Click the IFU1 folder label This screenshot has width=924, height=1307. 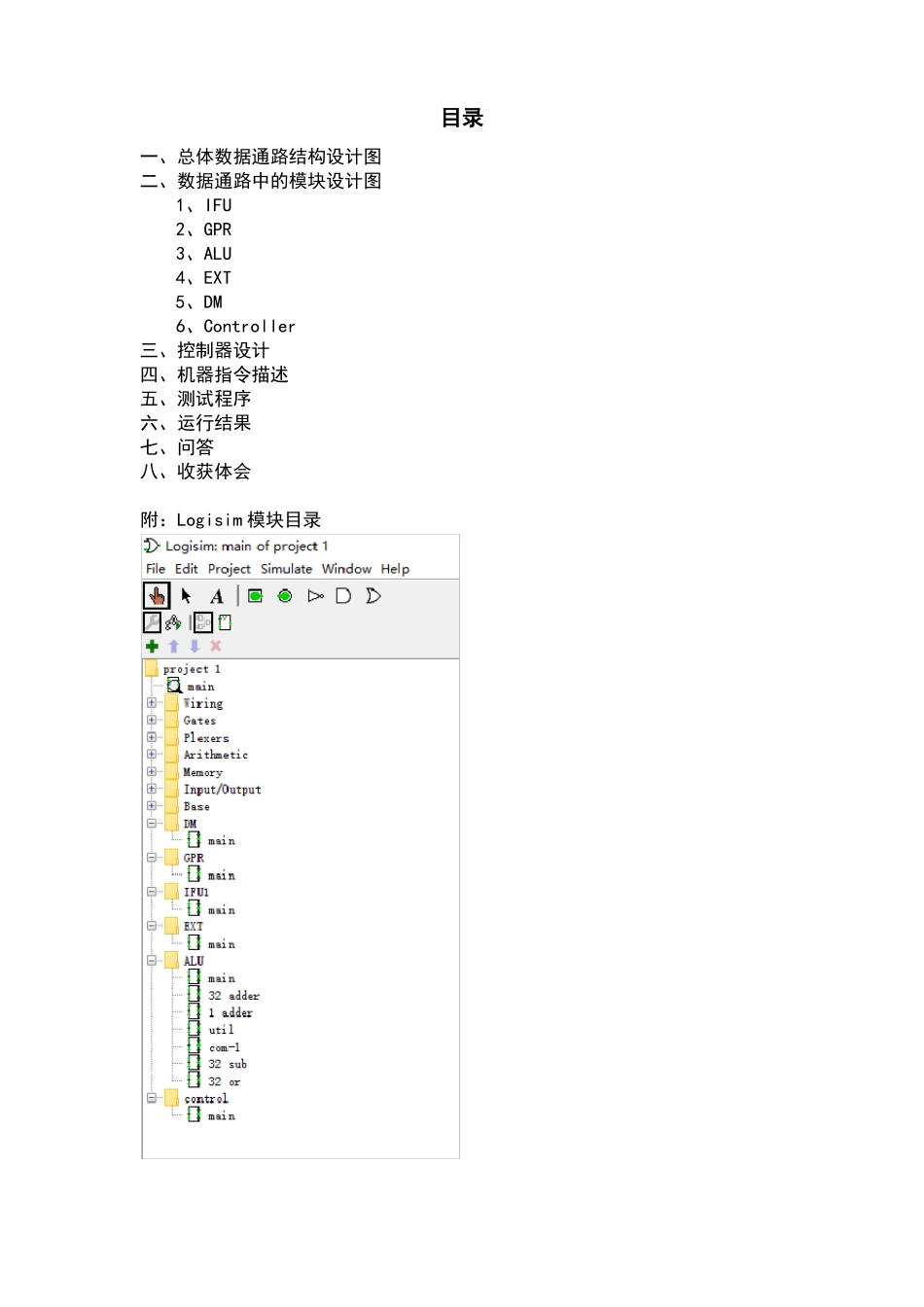click(195, 892)
